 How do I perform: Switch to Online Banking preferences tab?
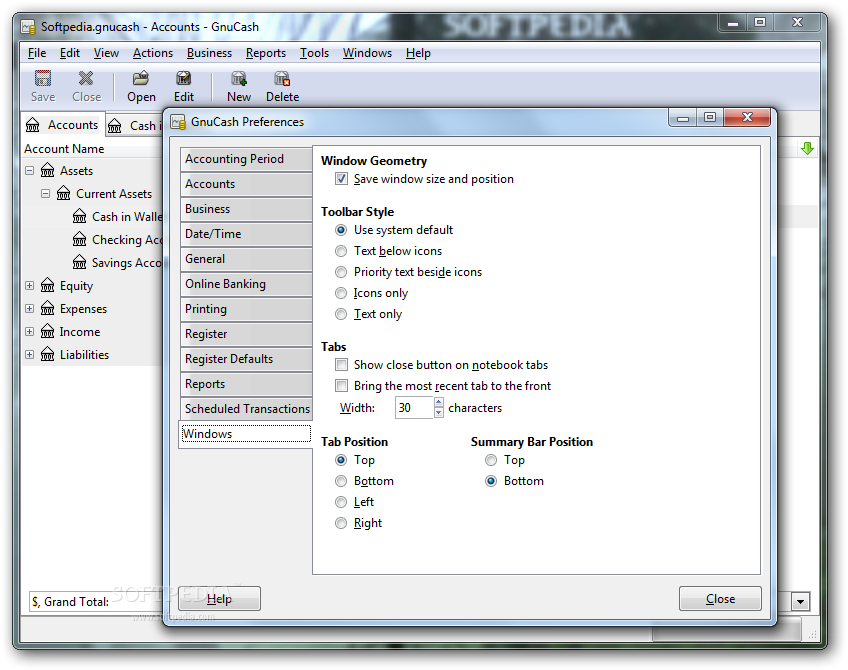[246, 284]
